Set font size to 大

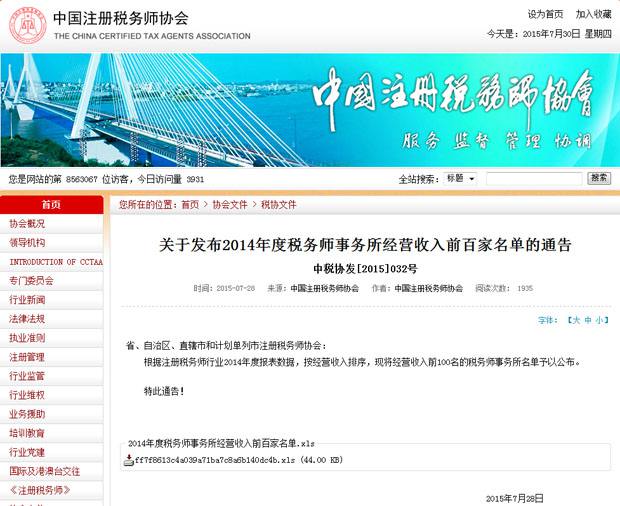pyautogui.click(x=575, y=321)
